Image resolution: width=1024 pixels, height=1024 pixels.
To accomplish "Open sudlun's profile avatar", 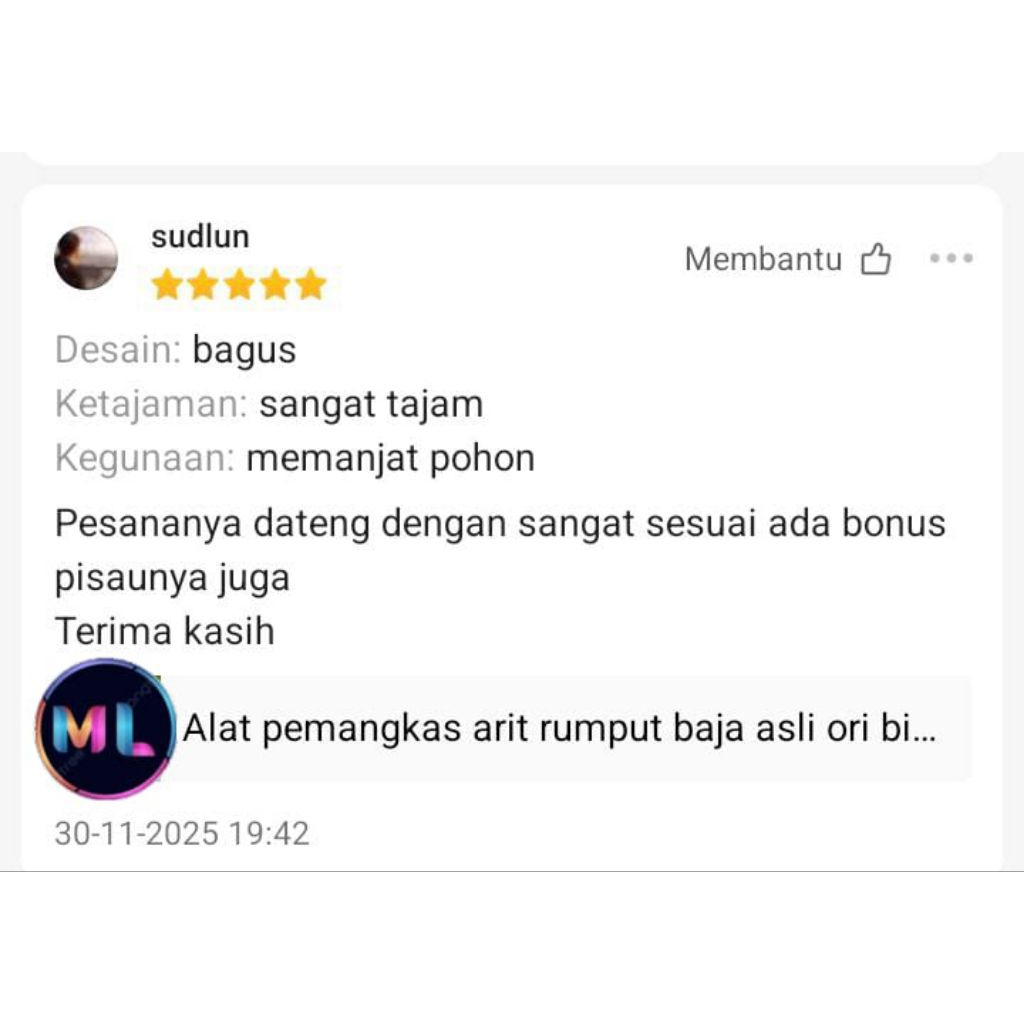I will coord(86,258).
